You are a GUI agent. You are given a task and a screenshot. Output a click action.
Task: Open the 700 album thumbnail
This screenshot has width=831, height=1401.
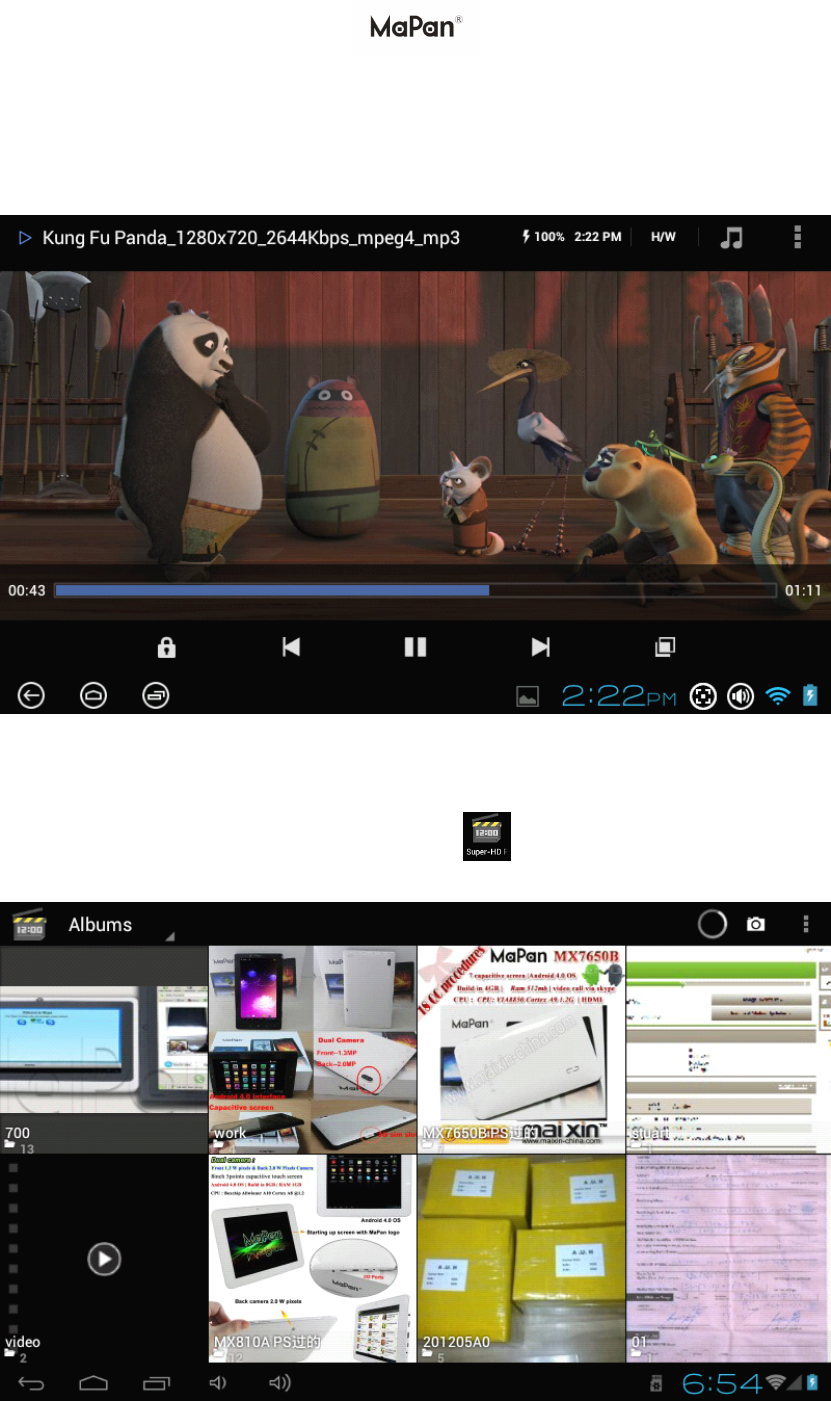(104, 1049)
